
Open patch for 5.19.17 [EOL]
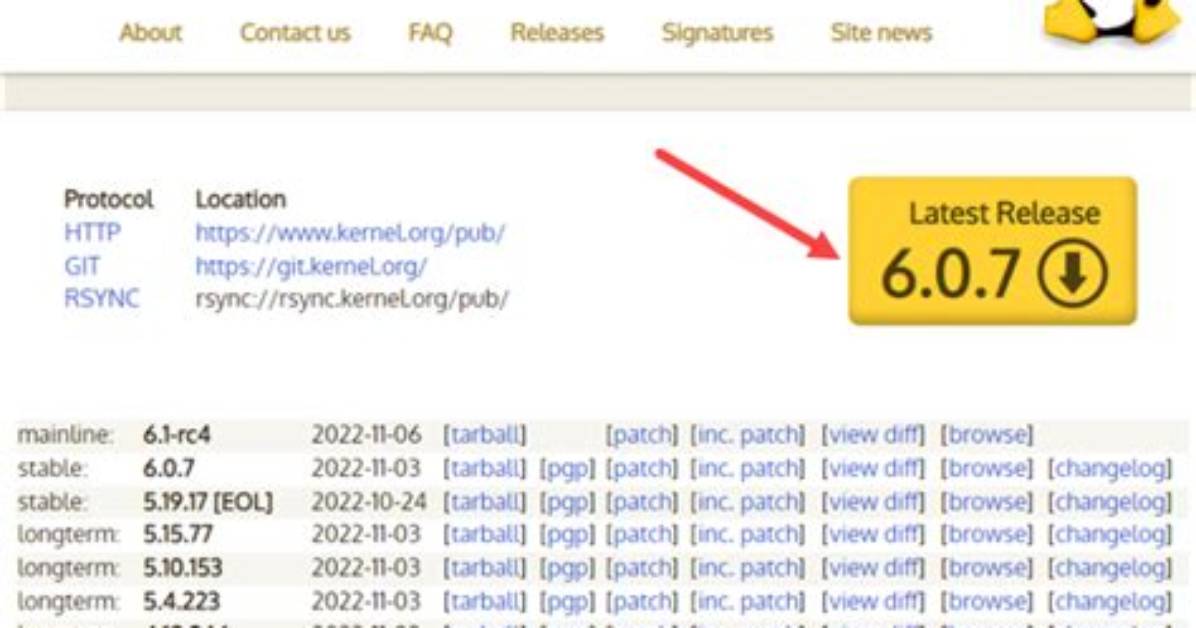(641, 501)
